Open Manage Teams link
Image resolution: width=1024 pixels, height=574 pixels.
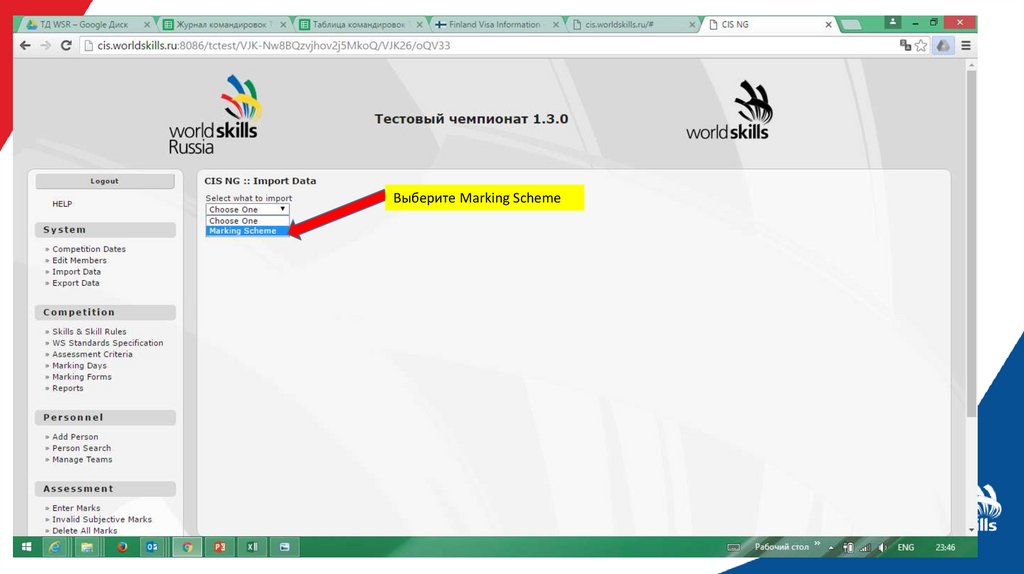pos(82,459)
